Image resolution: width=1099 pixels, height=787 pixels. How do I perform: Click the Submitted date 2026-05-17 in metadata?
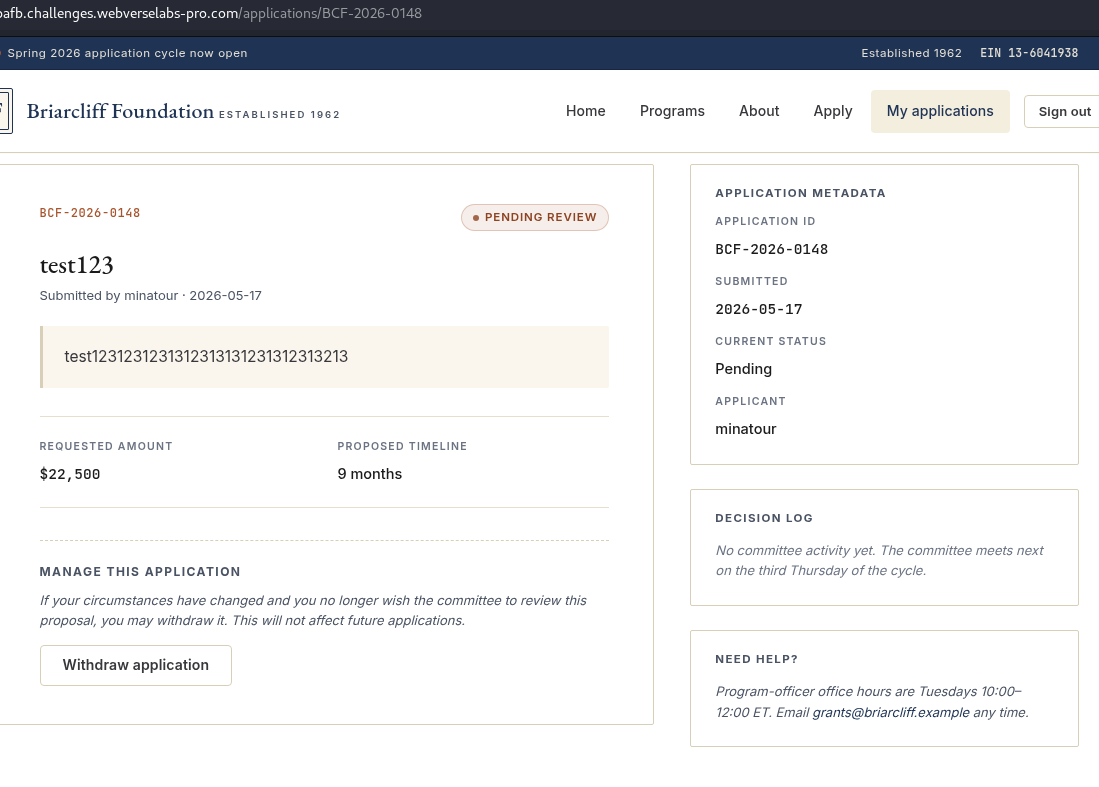point(759,309)
